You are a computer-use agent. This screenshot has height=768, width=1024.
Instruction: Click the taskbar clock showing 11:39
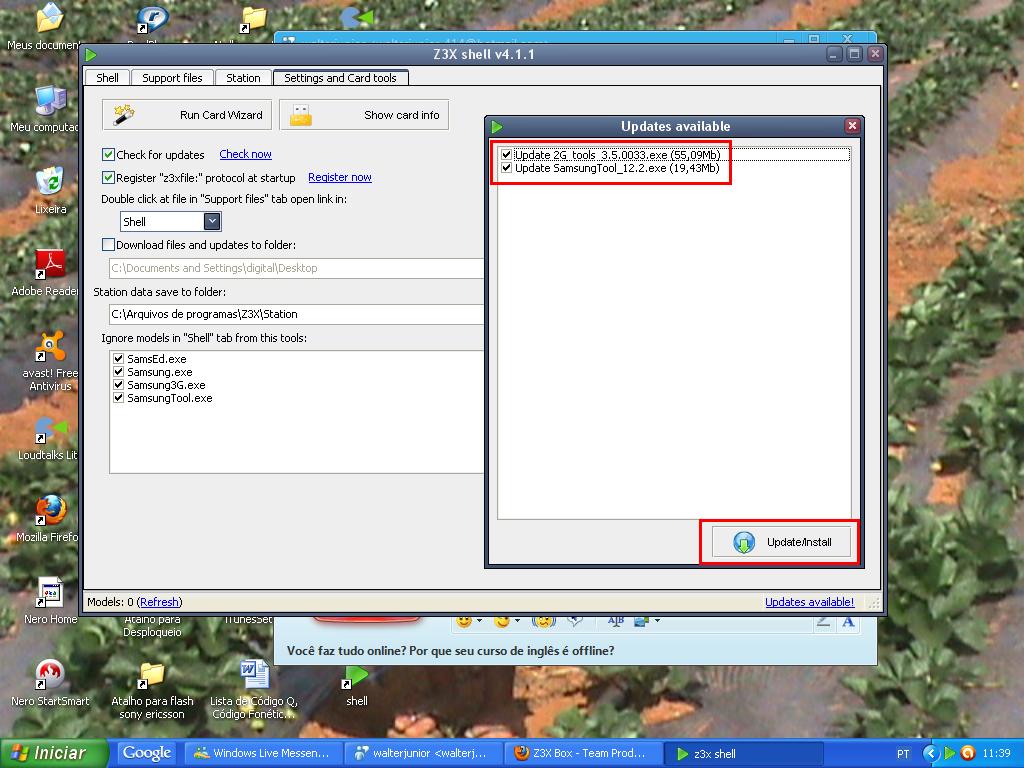point(997,754)
